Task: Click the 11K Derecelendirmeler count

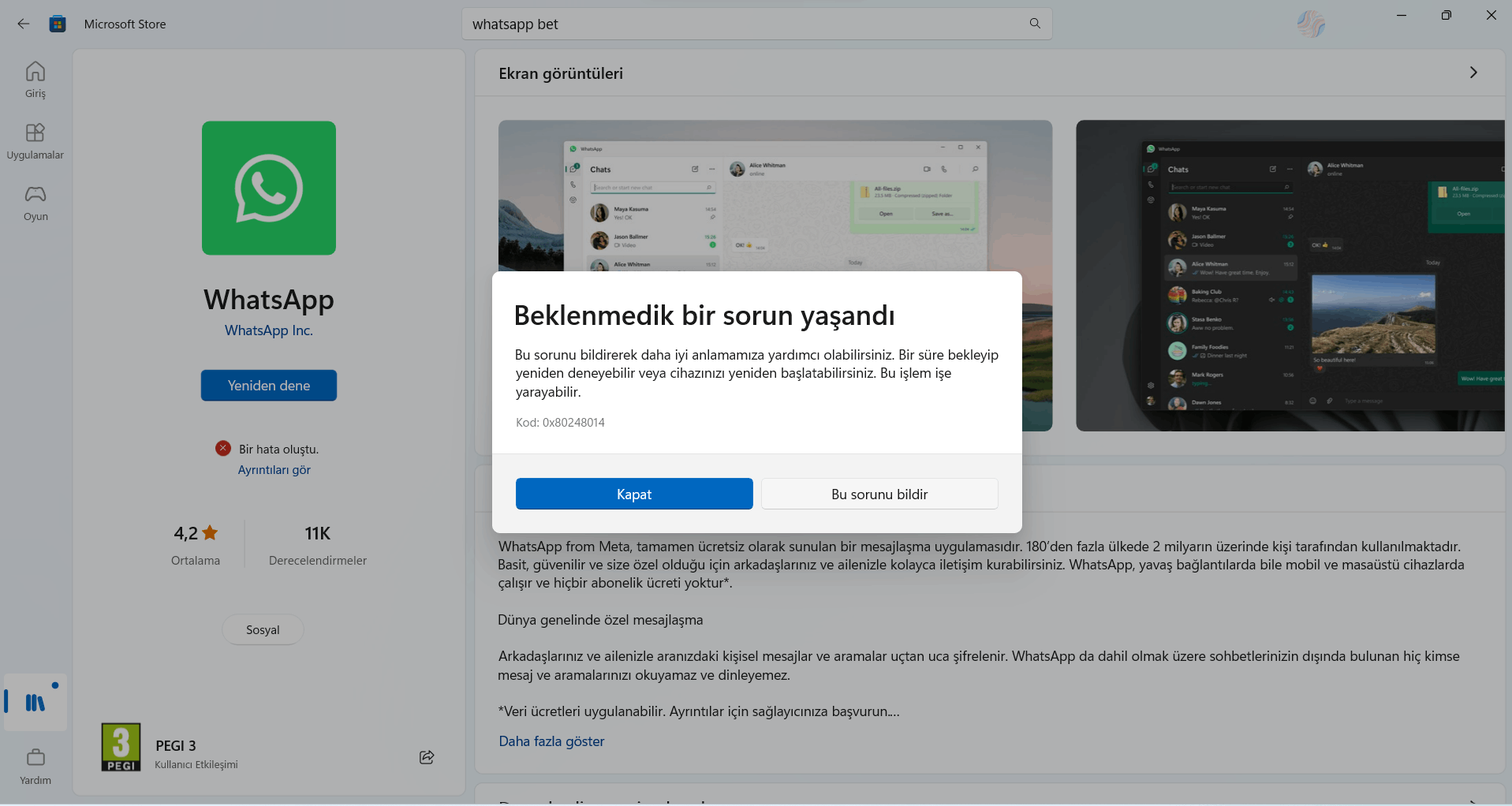Action: 318,544
